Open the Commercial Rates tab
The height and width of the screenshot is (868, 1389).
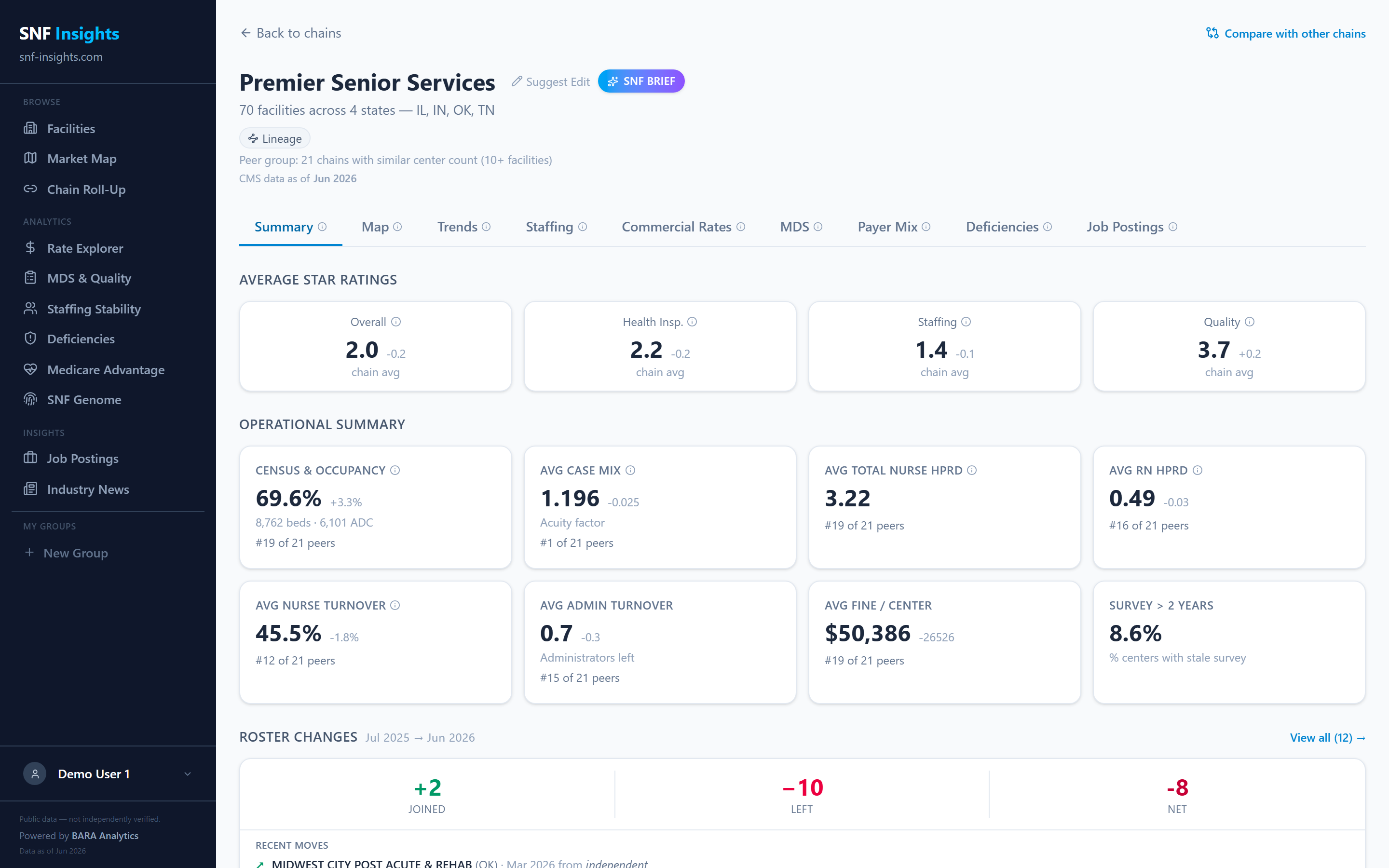tap(683, 227)
